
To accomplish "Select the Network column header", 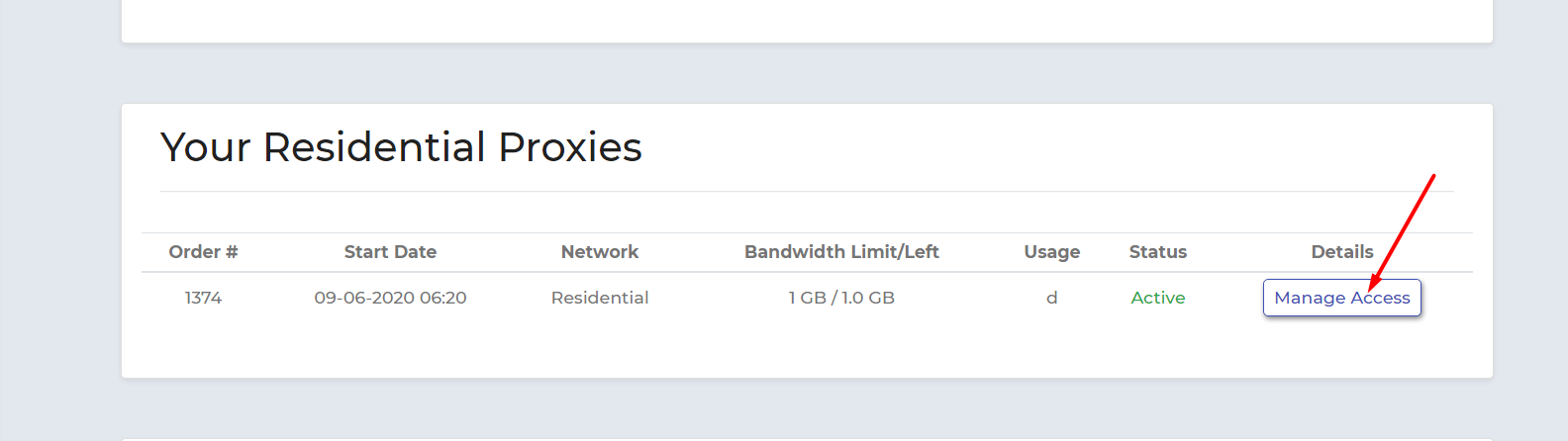I will 600,252.
